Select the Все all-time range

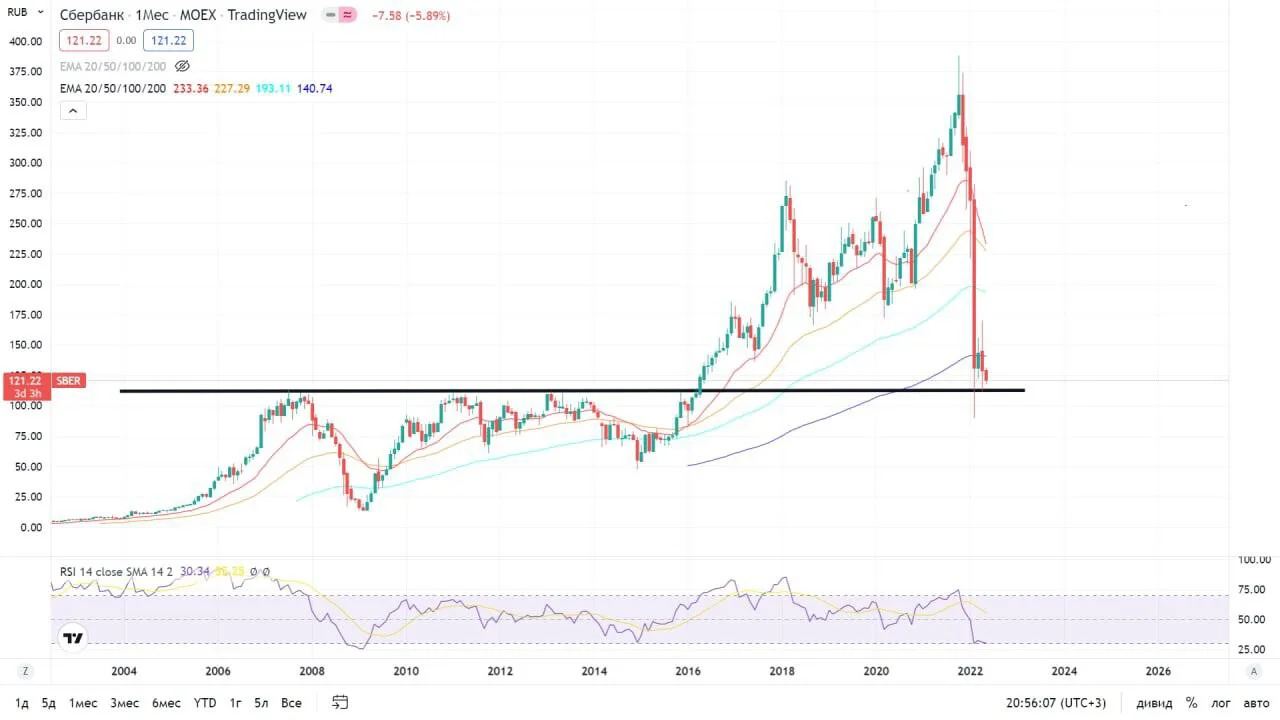click(291, 703)
